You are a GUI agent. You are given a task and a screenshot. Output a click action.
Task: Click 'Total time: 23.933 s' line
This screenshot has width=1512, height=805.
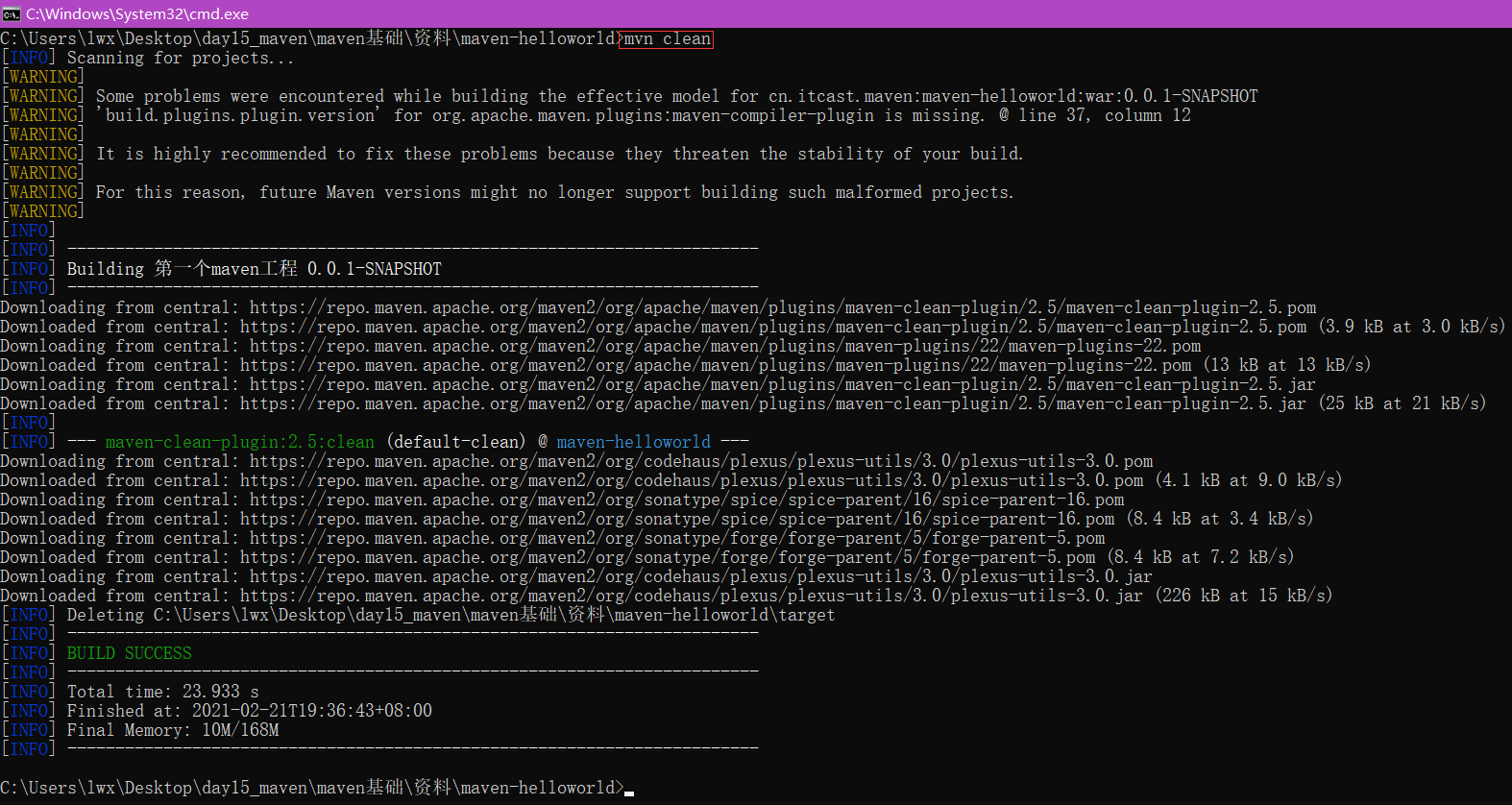[163, 693]
